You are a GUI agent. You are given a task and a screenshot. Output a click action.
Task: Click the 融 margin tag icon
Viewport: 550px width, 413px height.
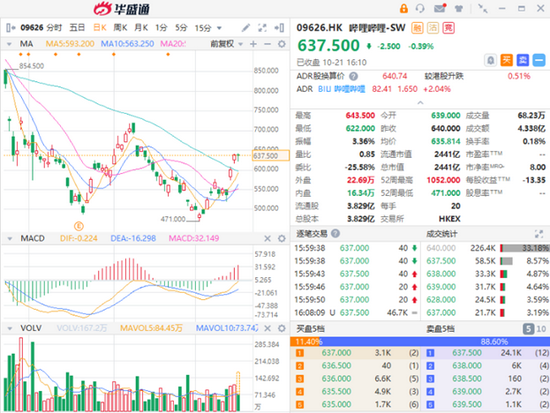[417, 28]
